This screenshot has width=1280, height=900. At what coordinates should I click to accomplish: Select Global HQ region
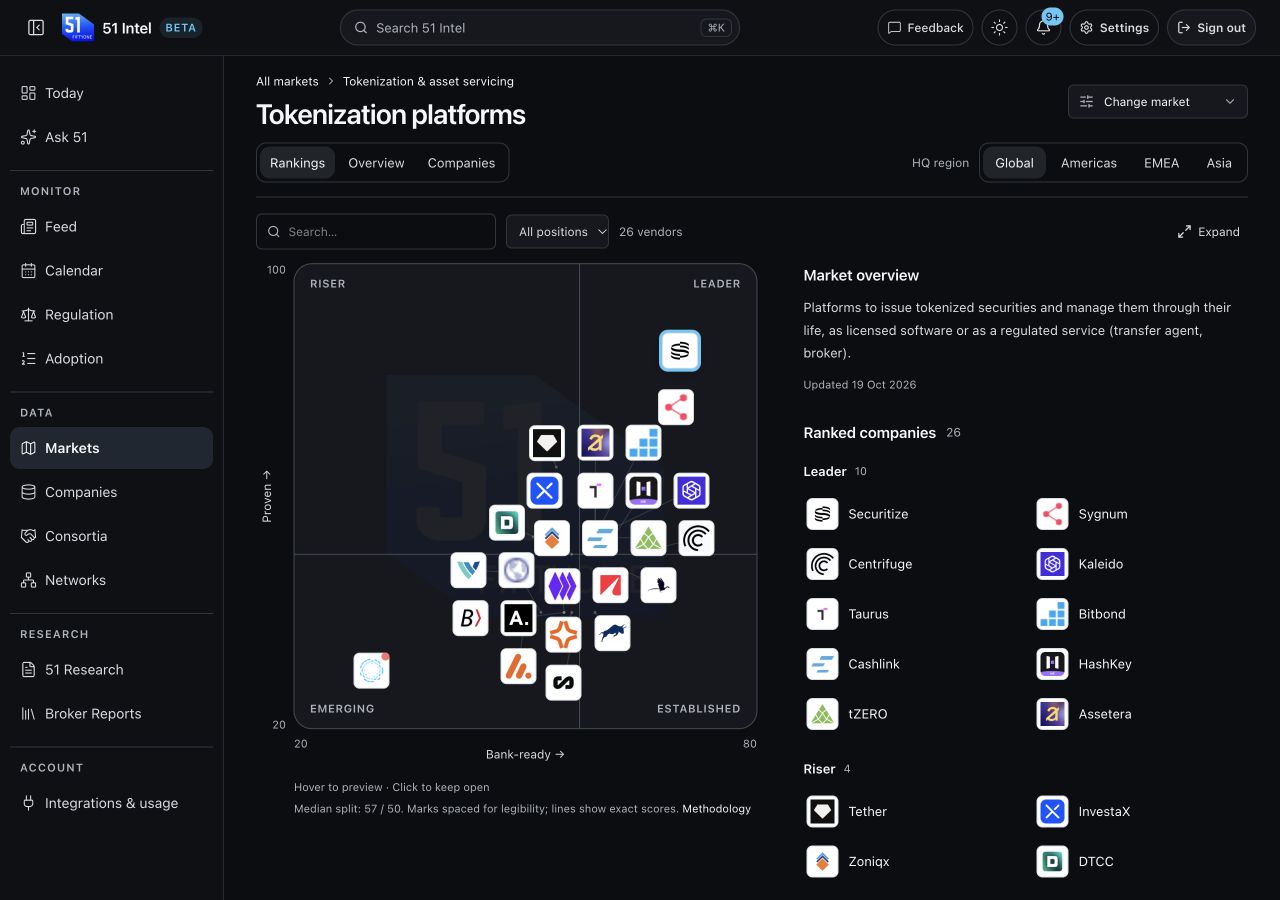[1014, 163]
